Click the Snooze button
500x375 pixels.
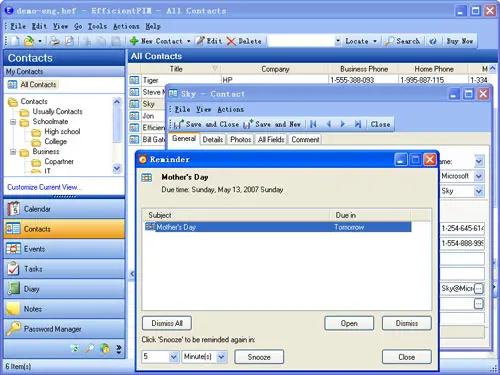(x=259, y=357)
